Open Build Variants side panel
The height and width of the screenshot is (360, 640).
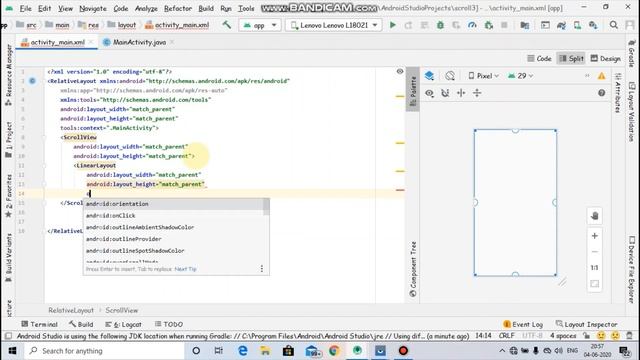pyautogui.click(x=9, y=257)
